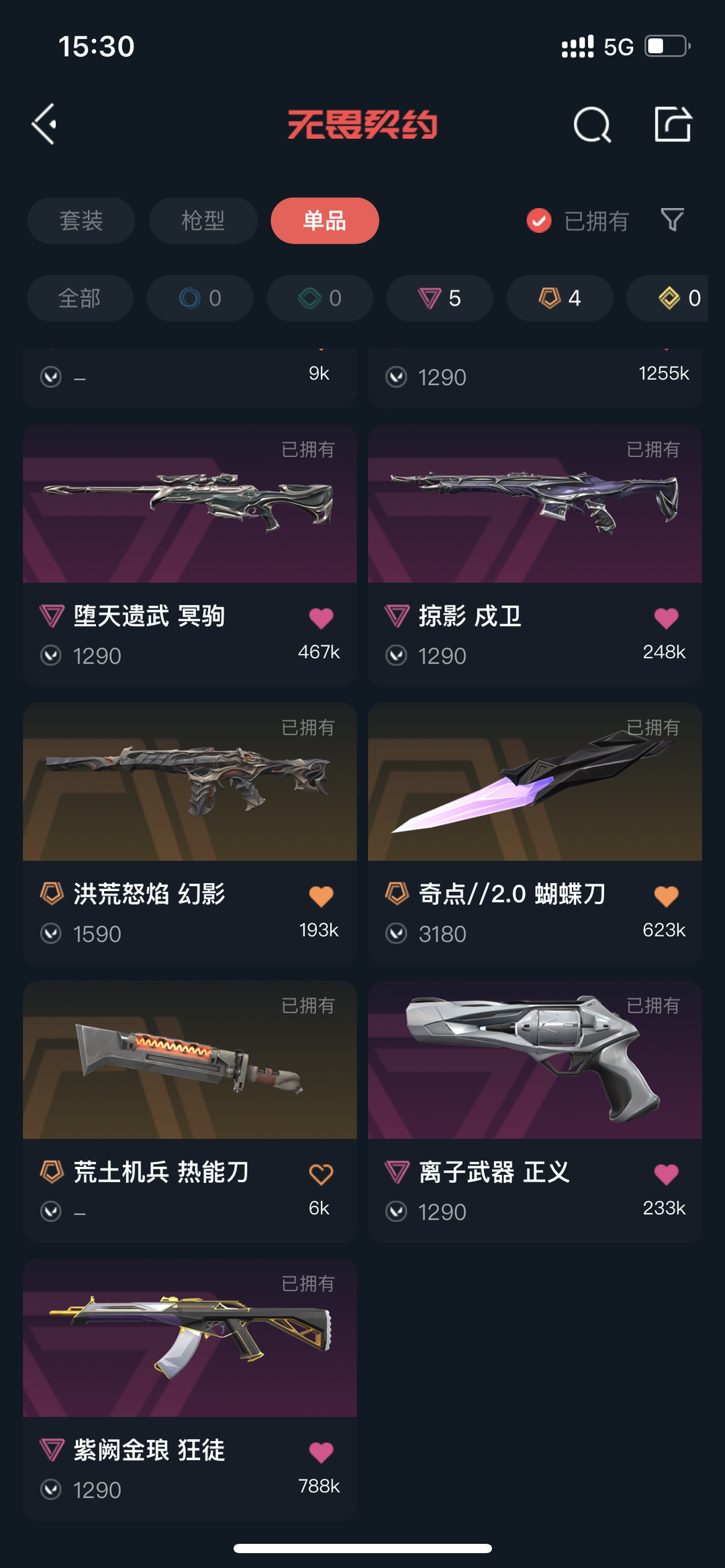Viewport: 725px width, 1568px height.
Task: Toggle the 已拥有 owned checkbox
Action: [539, 220]
